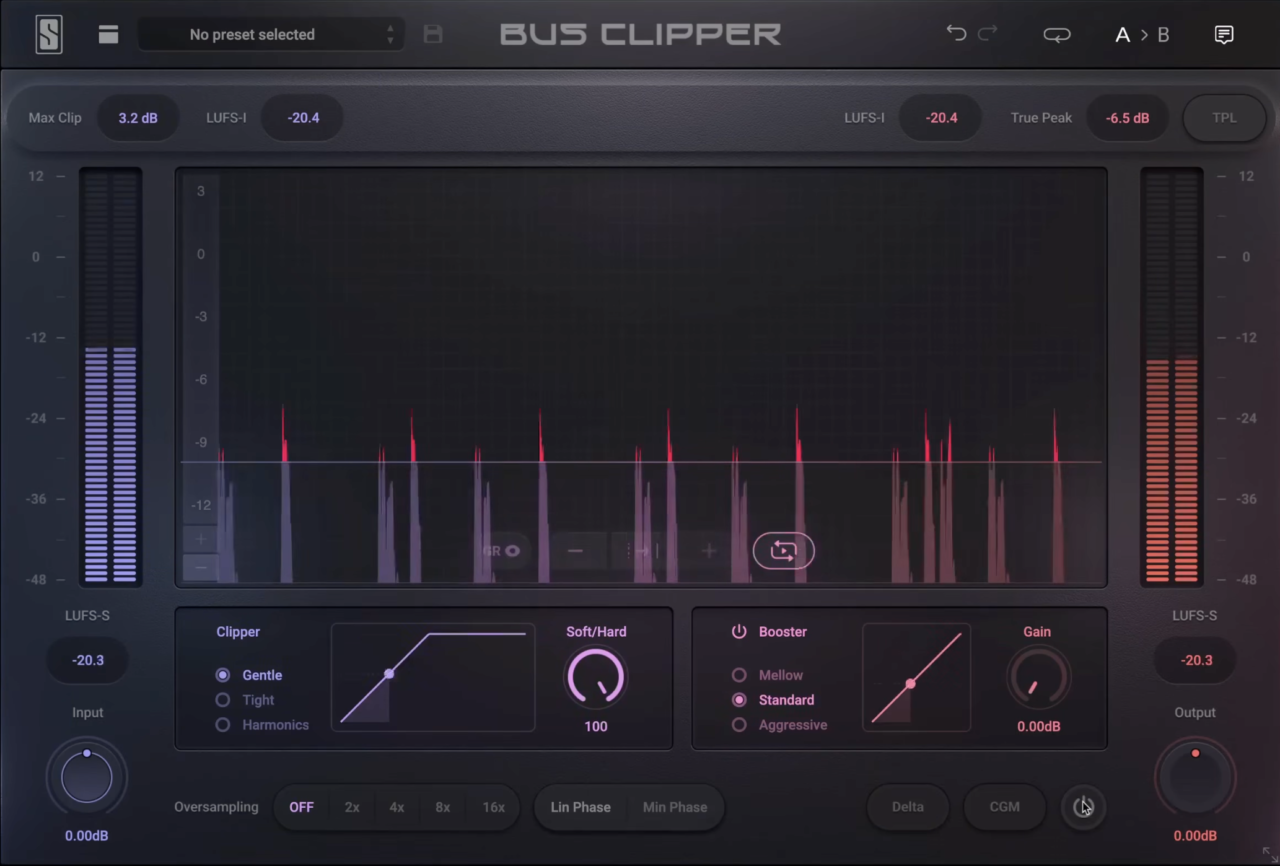The height and width of the screenshot is (866, 1280).
Task: Reset the input LUFS-I reading -20.4
Action: tap(303, 118)
